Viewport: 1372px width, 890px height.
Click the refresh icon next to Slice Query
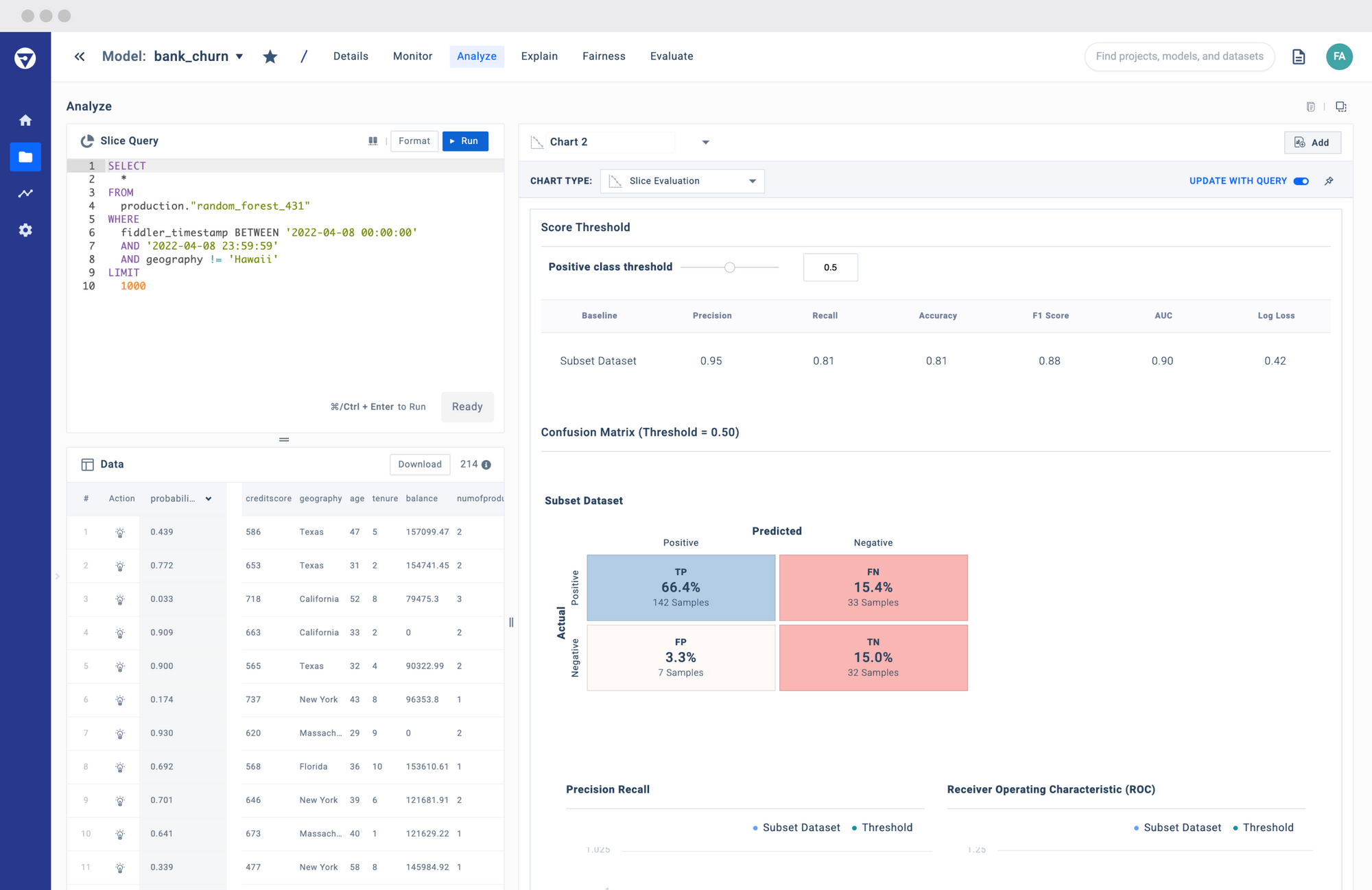(88, 141)
